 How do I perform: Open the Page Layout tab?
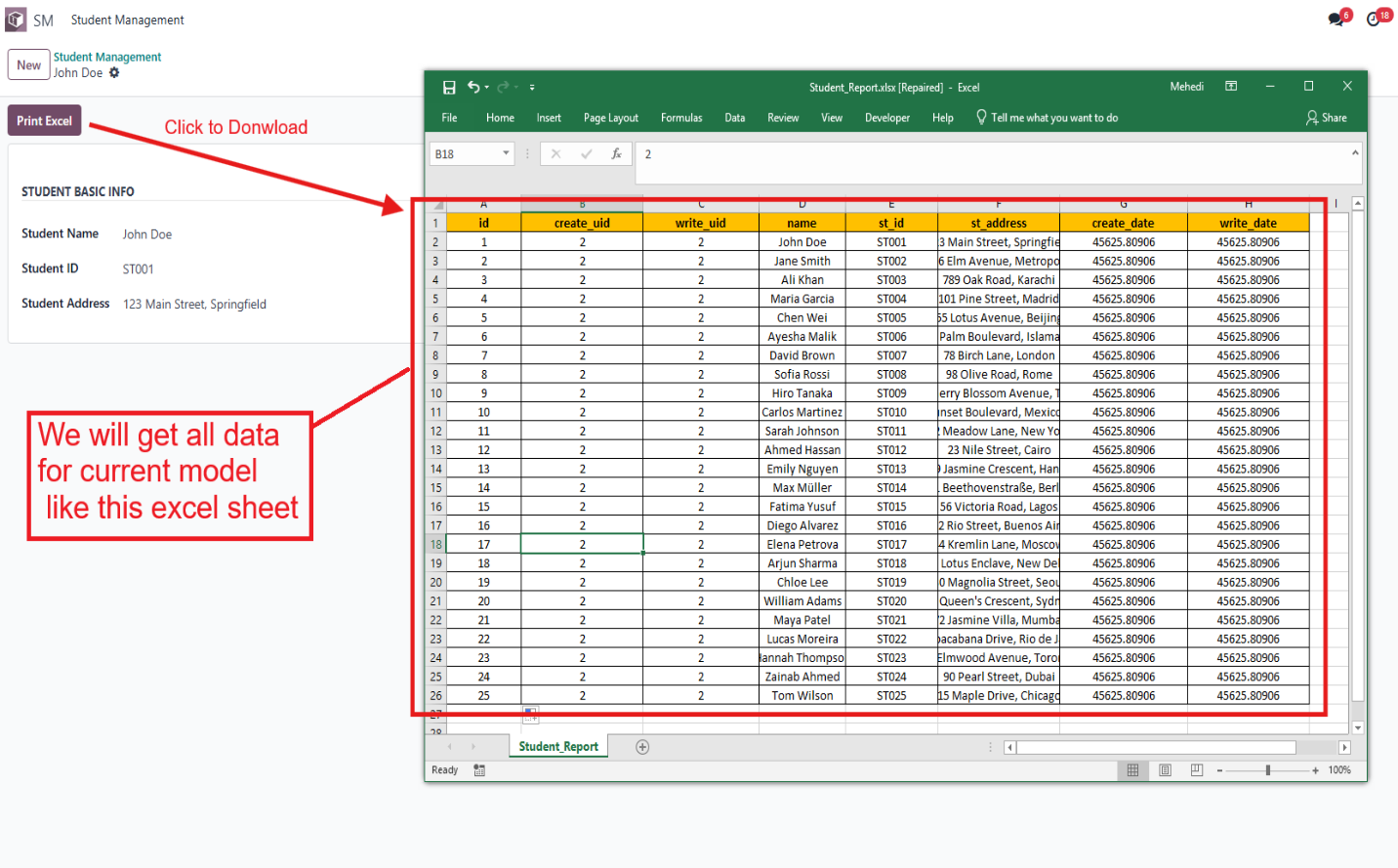[x=611, y=117]
